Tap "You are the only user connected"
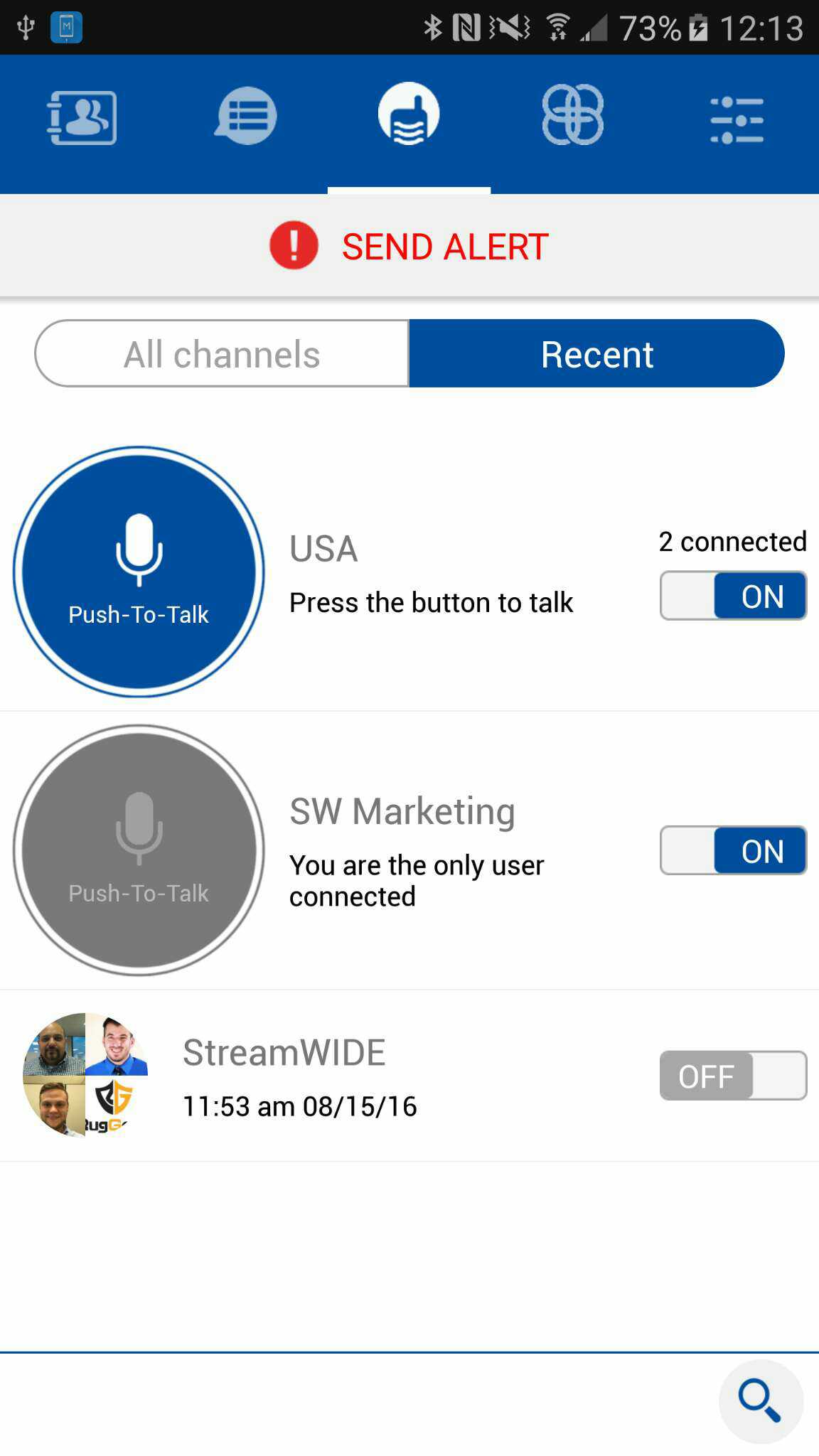Viewport: 819px width, 1456px height. (417, 881)
